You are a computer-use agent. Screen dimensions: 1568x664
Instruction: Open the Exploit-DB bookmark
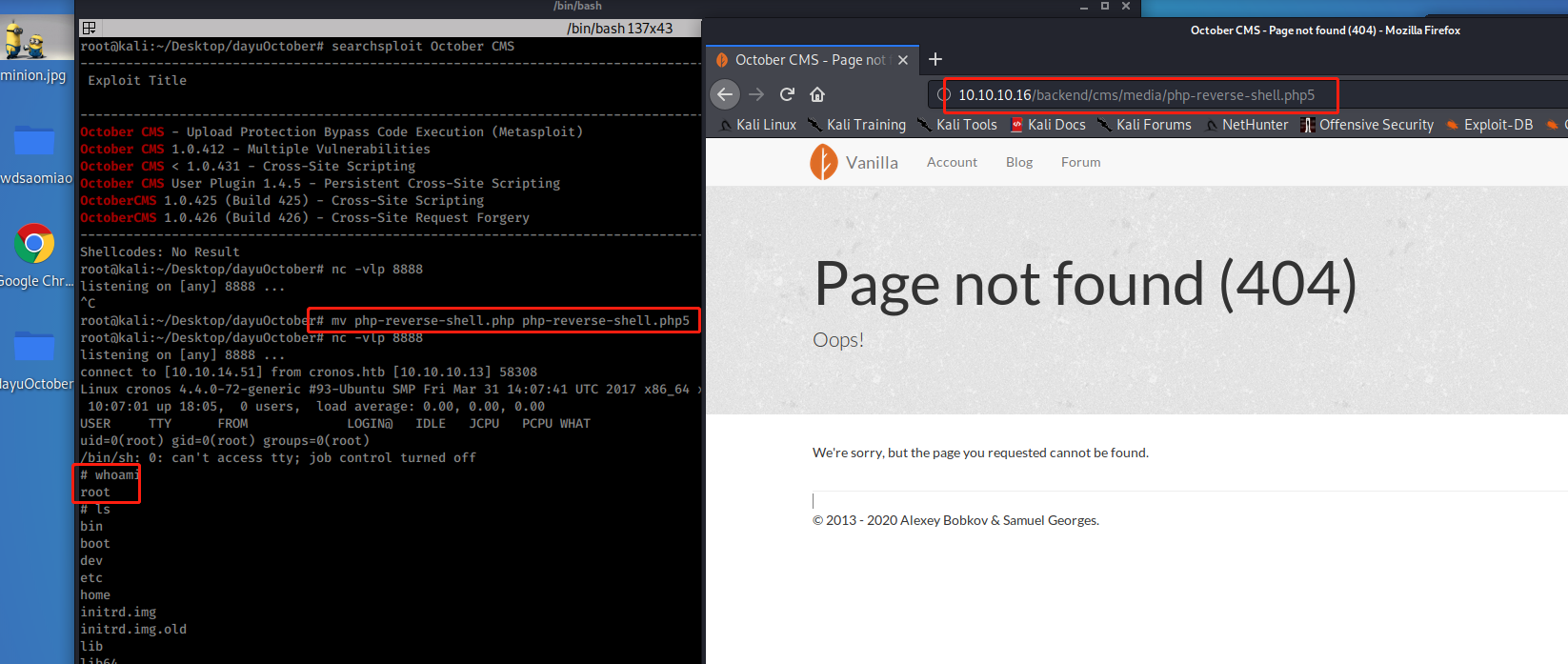click(1489, 125)
